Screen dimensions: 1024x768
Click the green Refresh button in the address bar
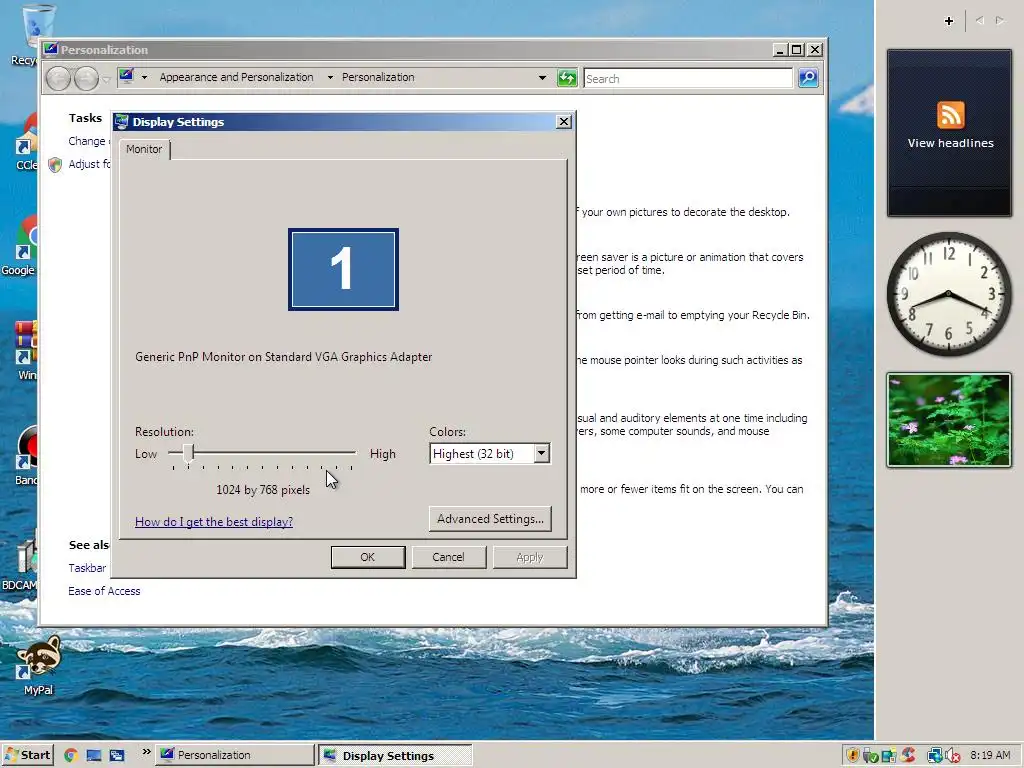[x=567, y=78]
